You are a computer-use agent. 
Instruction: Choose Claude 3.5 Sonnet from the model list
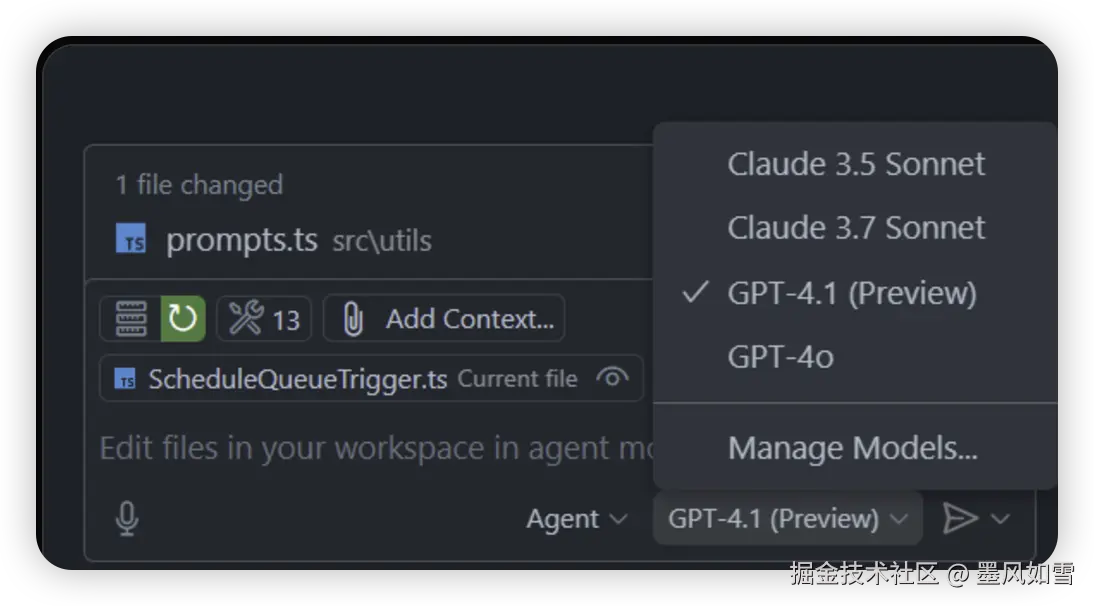pyautogui.click(x=856, y=164)
